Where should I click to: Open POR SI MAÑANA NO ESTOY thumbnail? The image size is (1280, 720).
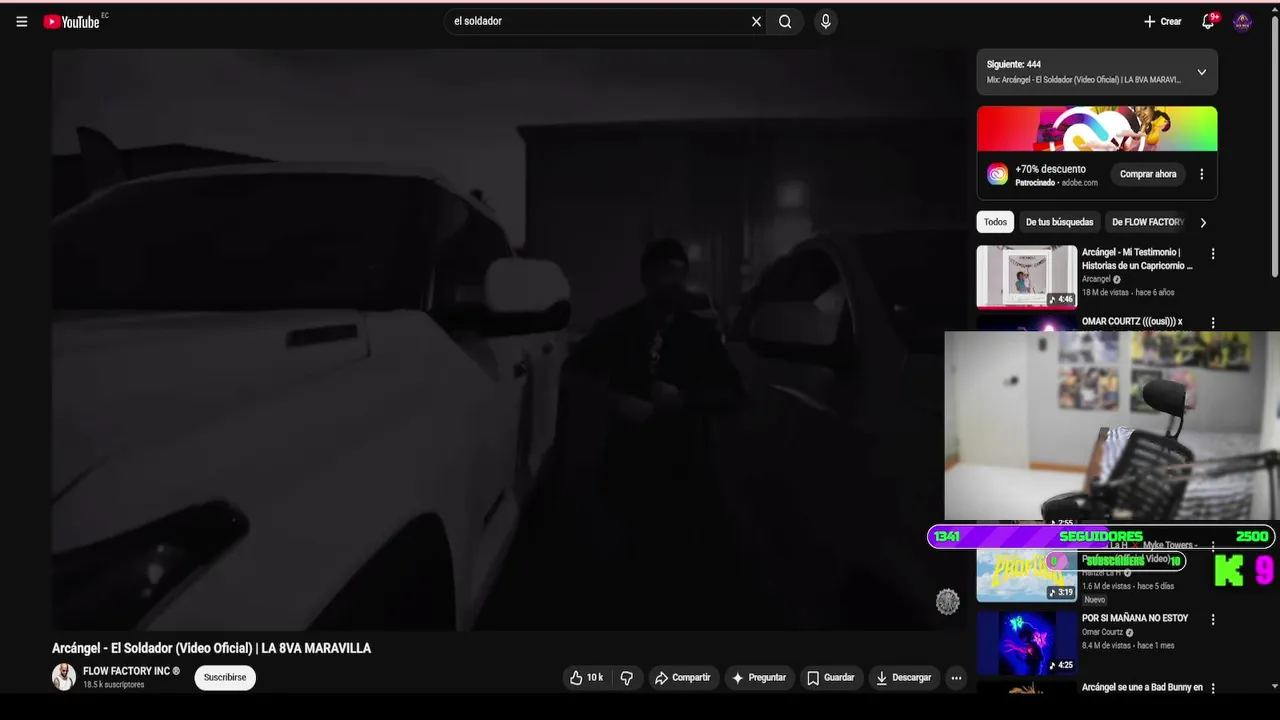tap(1027, 642)
